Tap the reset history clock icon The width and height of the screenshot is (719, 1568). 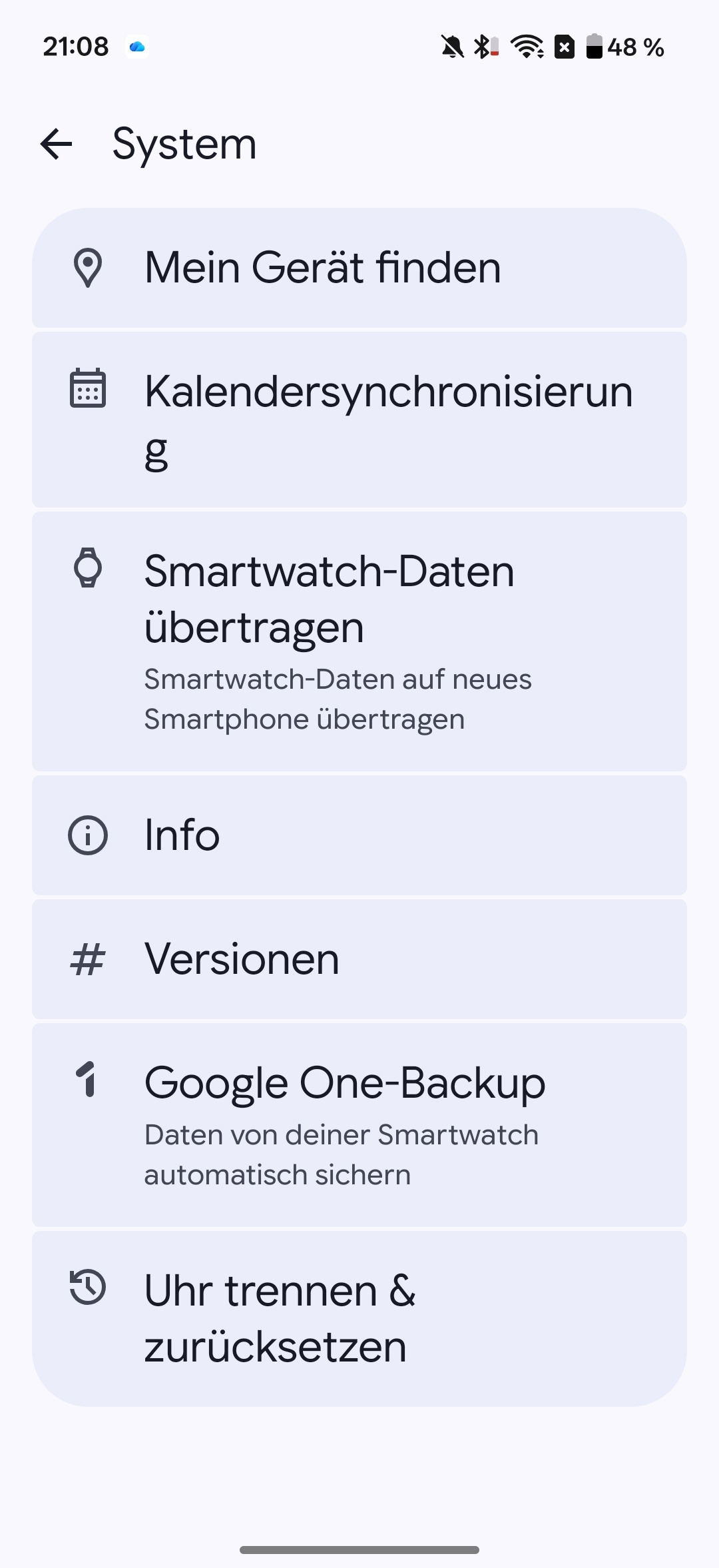coord(88,1287)
